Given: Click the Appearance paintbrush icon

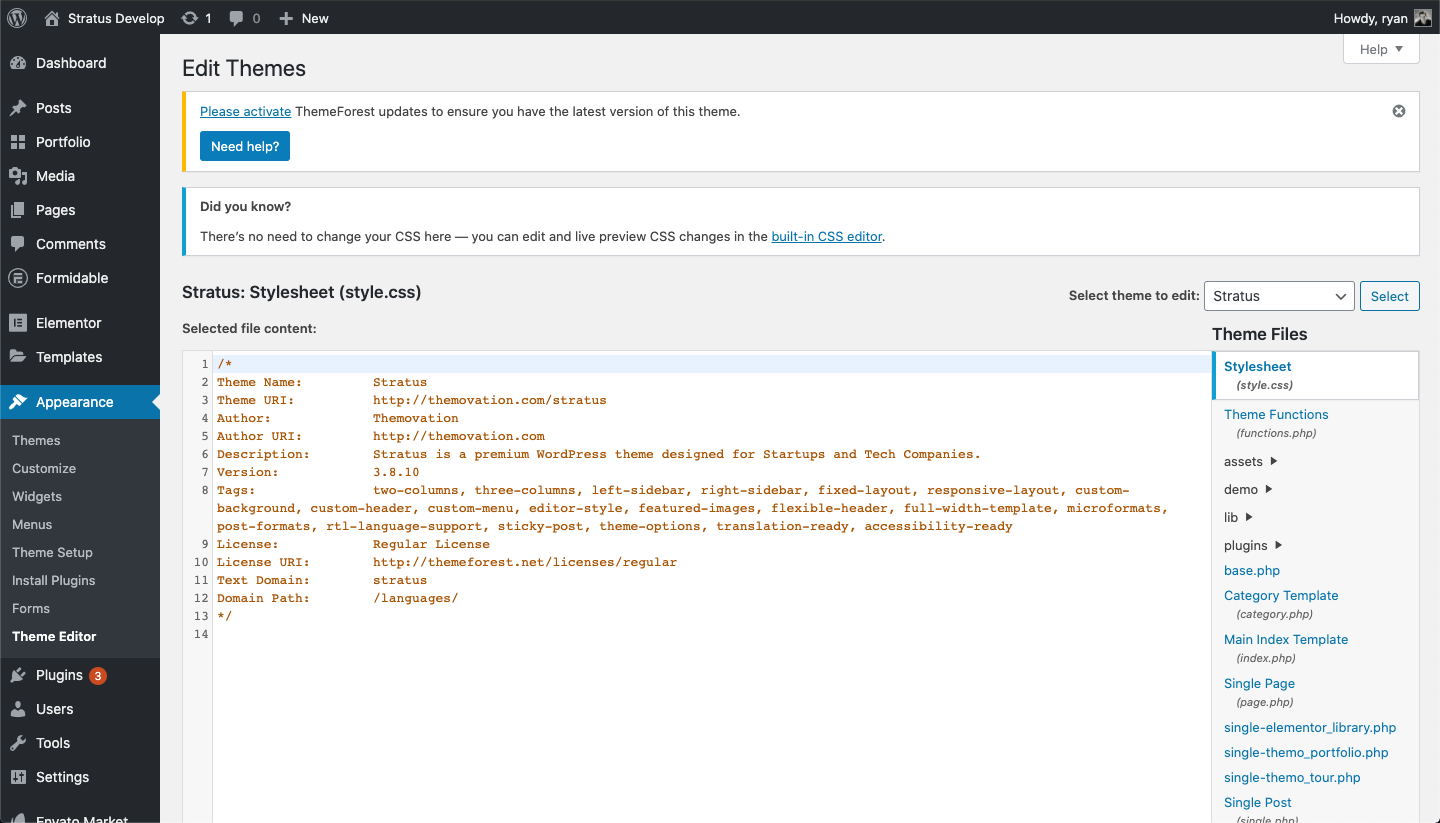Looking at the screenshot, I should (18, 402).
